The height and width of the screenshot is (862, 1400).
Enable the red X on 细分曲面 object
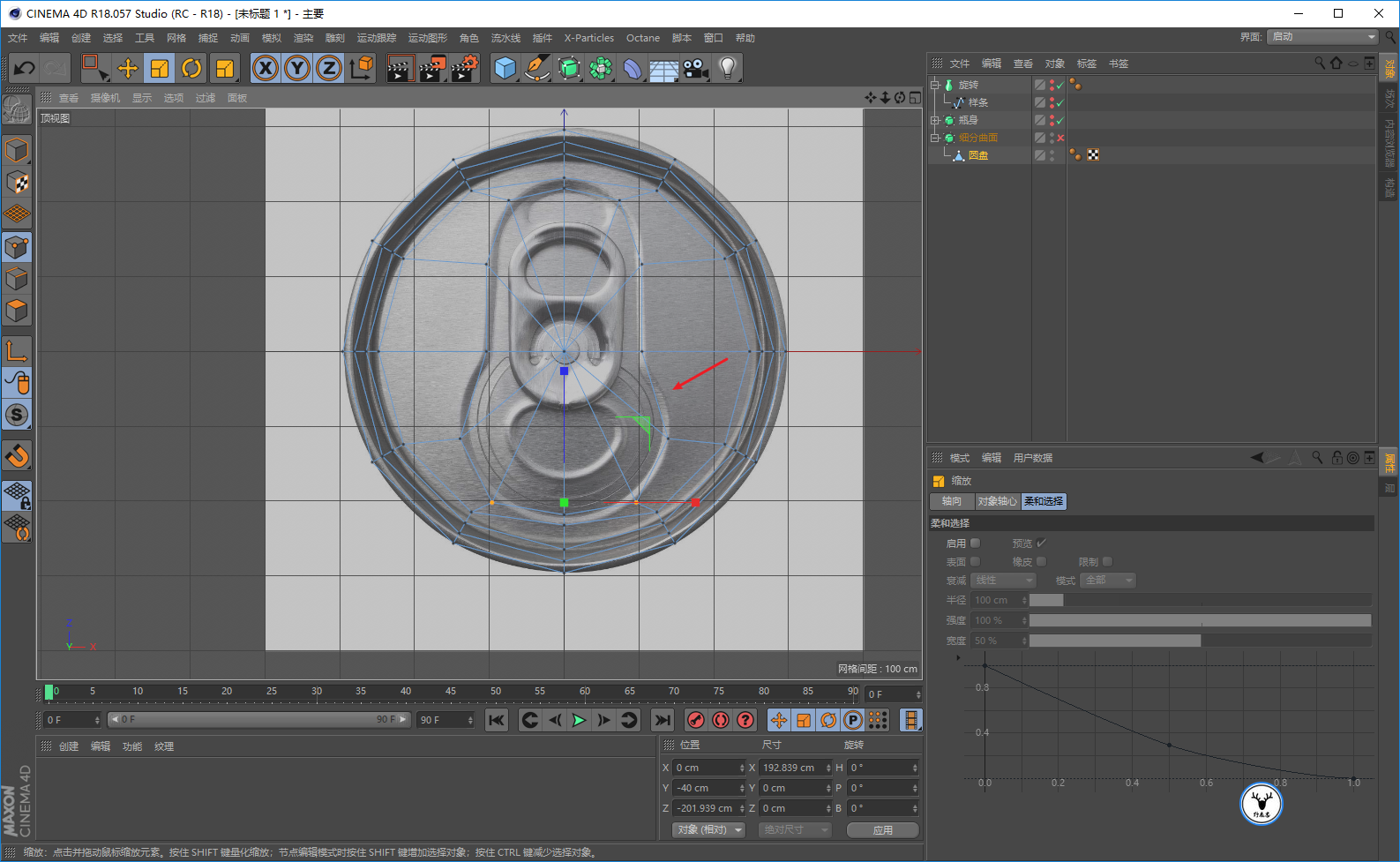click(1060, 138)
